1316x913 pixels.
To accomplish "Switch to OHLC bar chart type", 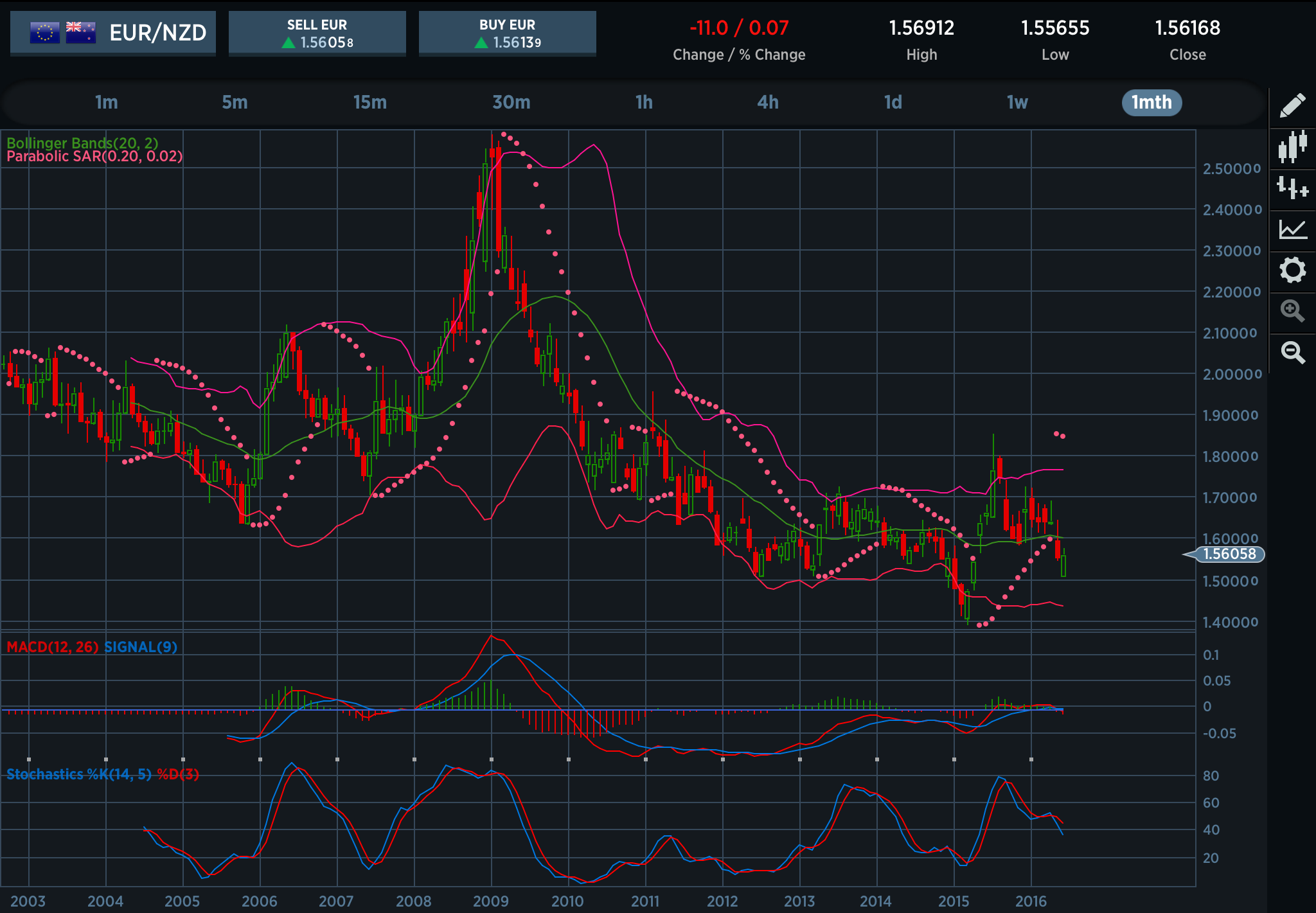I will tap(1292, 188).
